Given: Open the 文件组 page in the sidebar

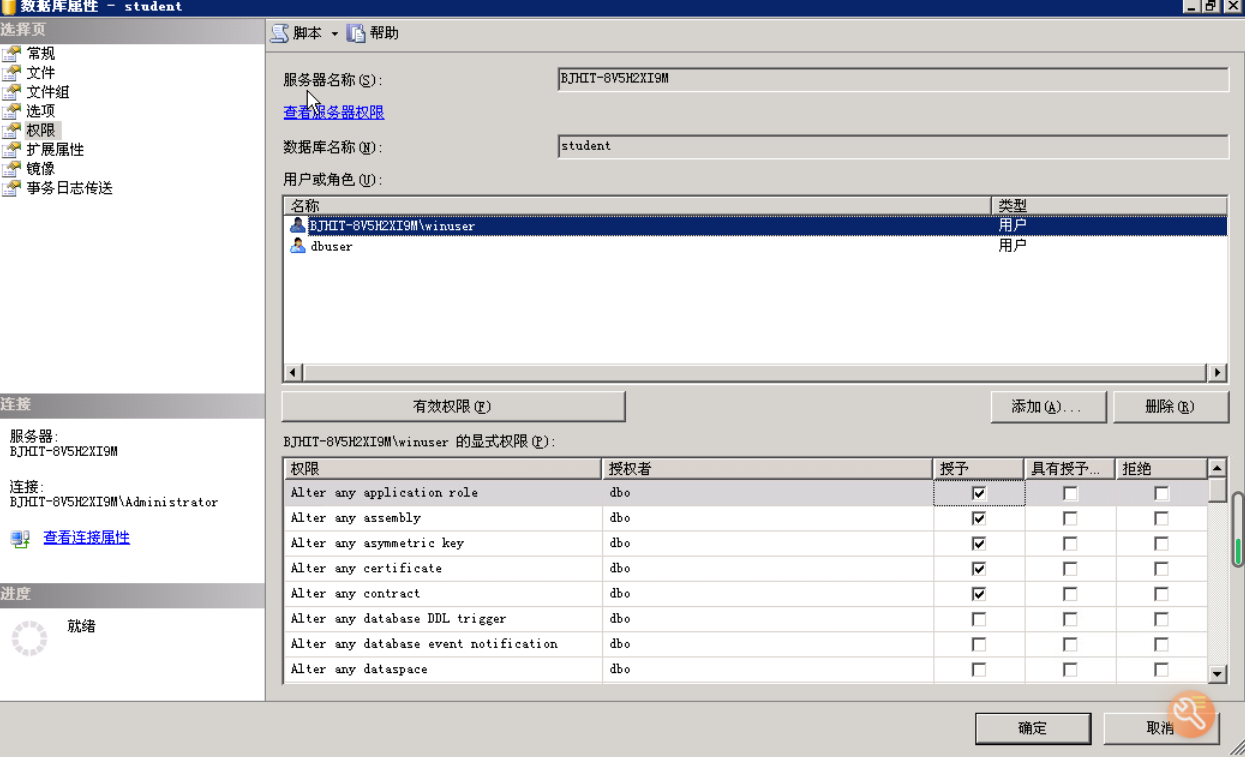Looking at the screenshot, I should coord(47,91).
